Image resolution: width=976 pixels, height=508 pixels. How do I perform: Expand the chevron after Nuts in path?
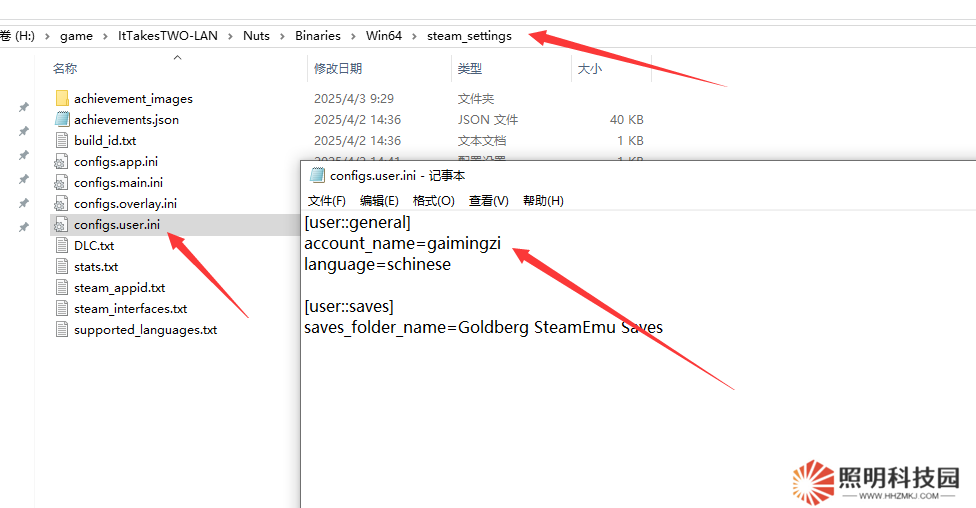click(x=282, y=36)
